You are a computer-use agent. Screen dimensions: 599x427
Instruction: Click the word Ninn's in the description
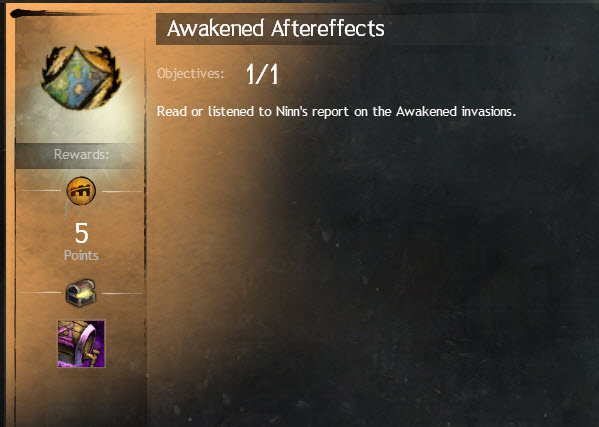tap(292, 112)
